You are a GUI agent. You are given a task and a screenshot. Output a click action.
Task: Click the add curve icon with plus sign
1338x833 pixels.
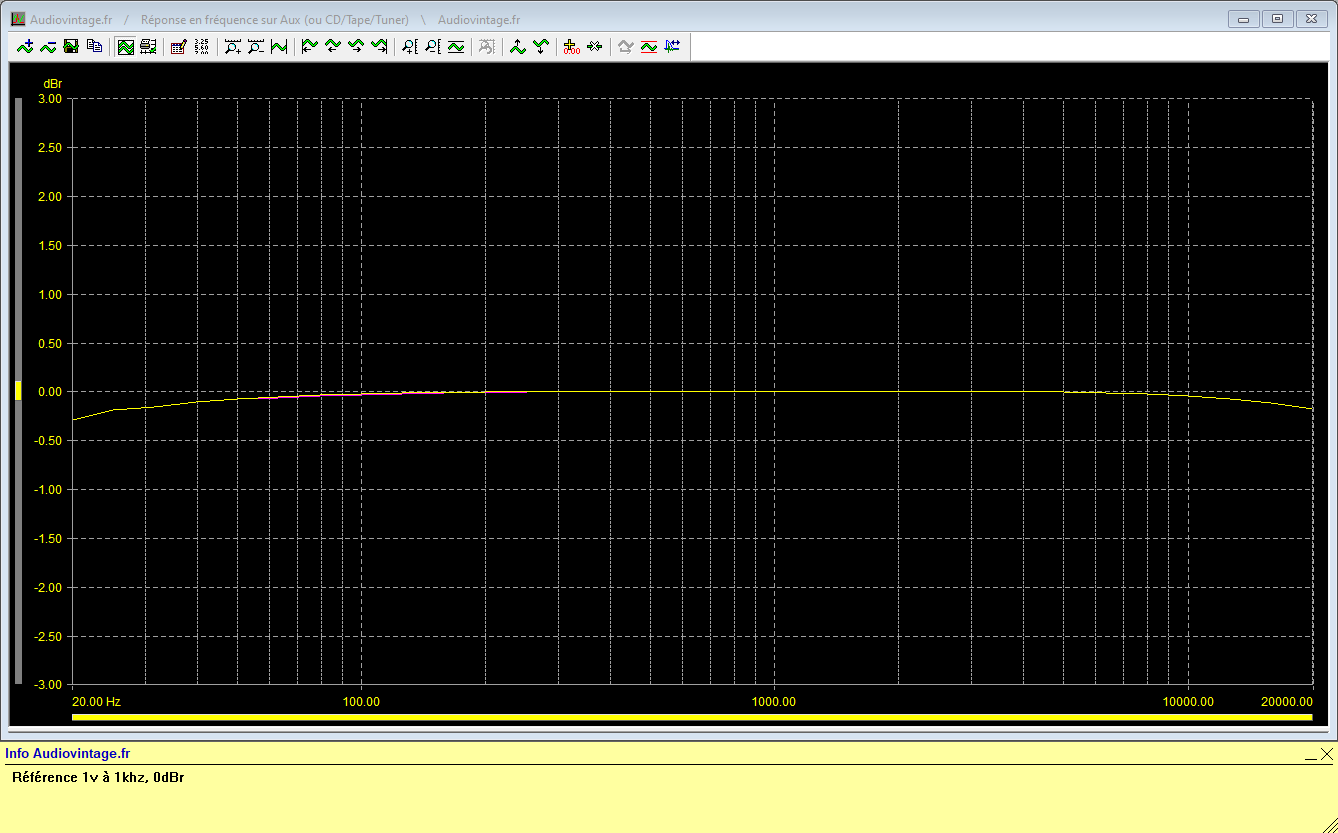point(25,46)
